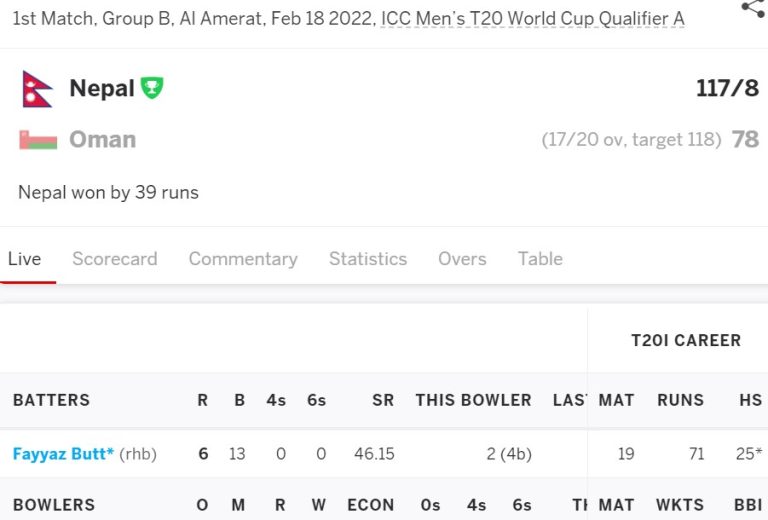Image resolution: width=768 pixels, height=520 pixels.
Task: Open the Table tab
Action: tap(540, 259)
